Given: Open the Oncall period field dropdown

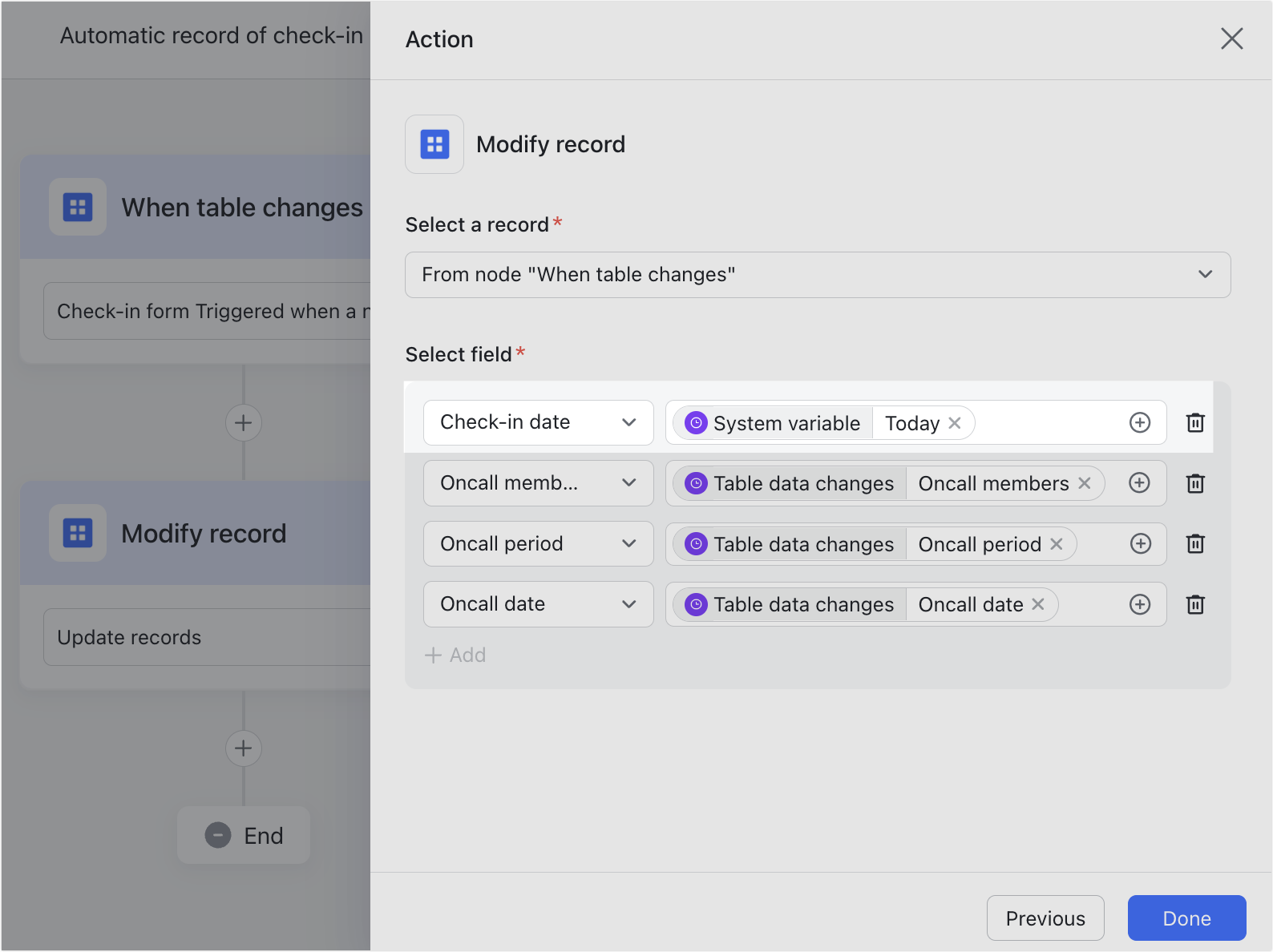Looking at the screenshot, I should click(539, 544).
